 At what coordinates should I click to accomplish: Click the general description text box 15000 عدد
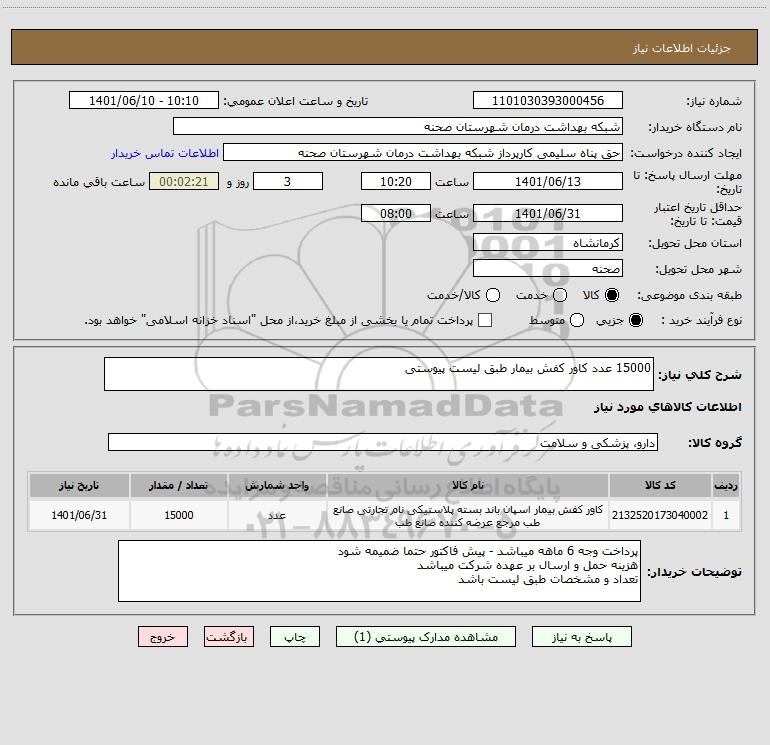(379, 374)
